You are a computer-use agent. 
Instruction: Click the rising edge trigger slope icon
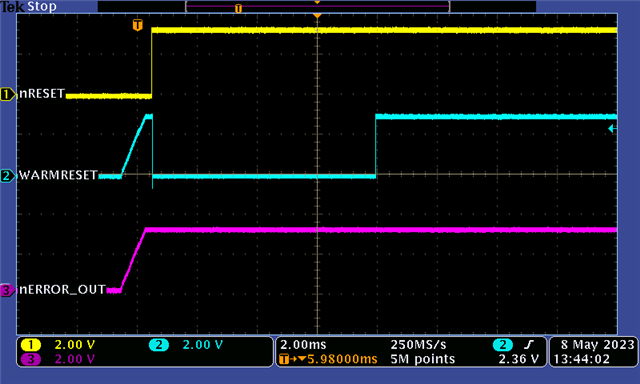(529, 345)
